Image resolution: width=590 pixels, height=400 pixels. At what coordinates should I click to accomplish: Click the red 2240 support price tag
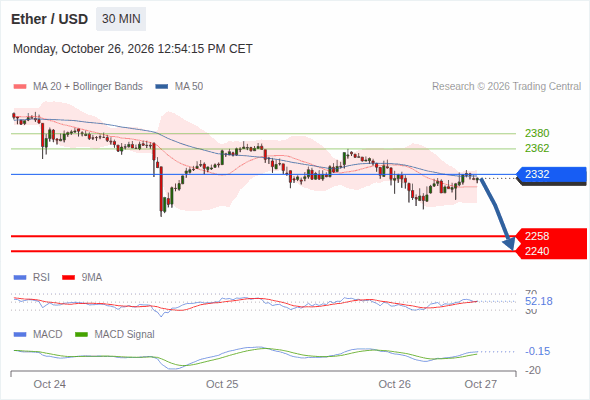click(552, 251)
